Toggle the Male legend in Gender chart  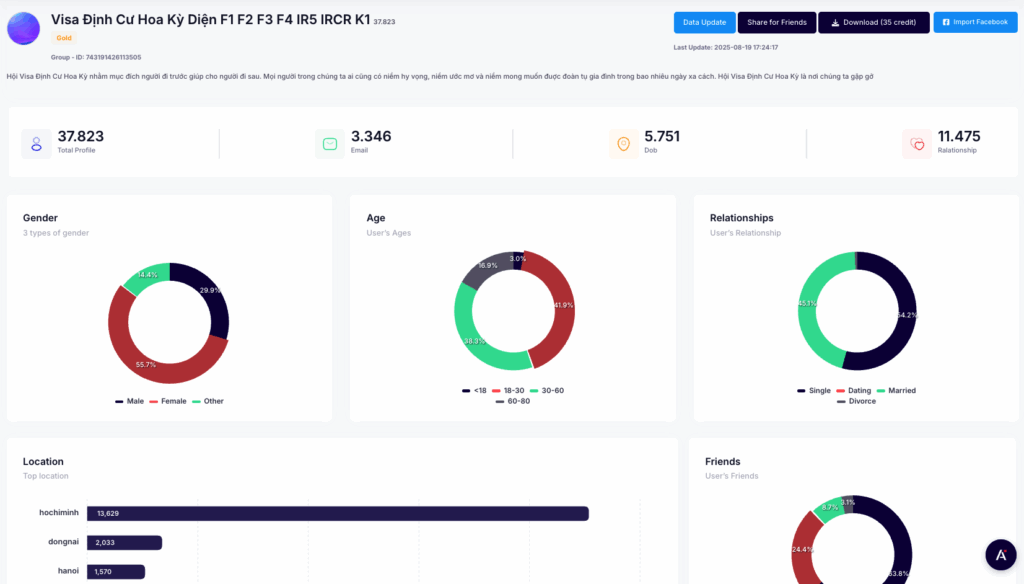coord(130,401)
